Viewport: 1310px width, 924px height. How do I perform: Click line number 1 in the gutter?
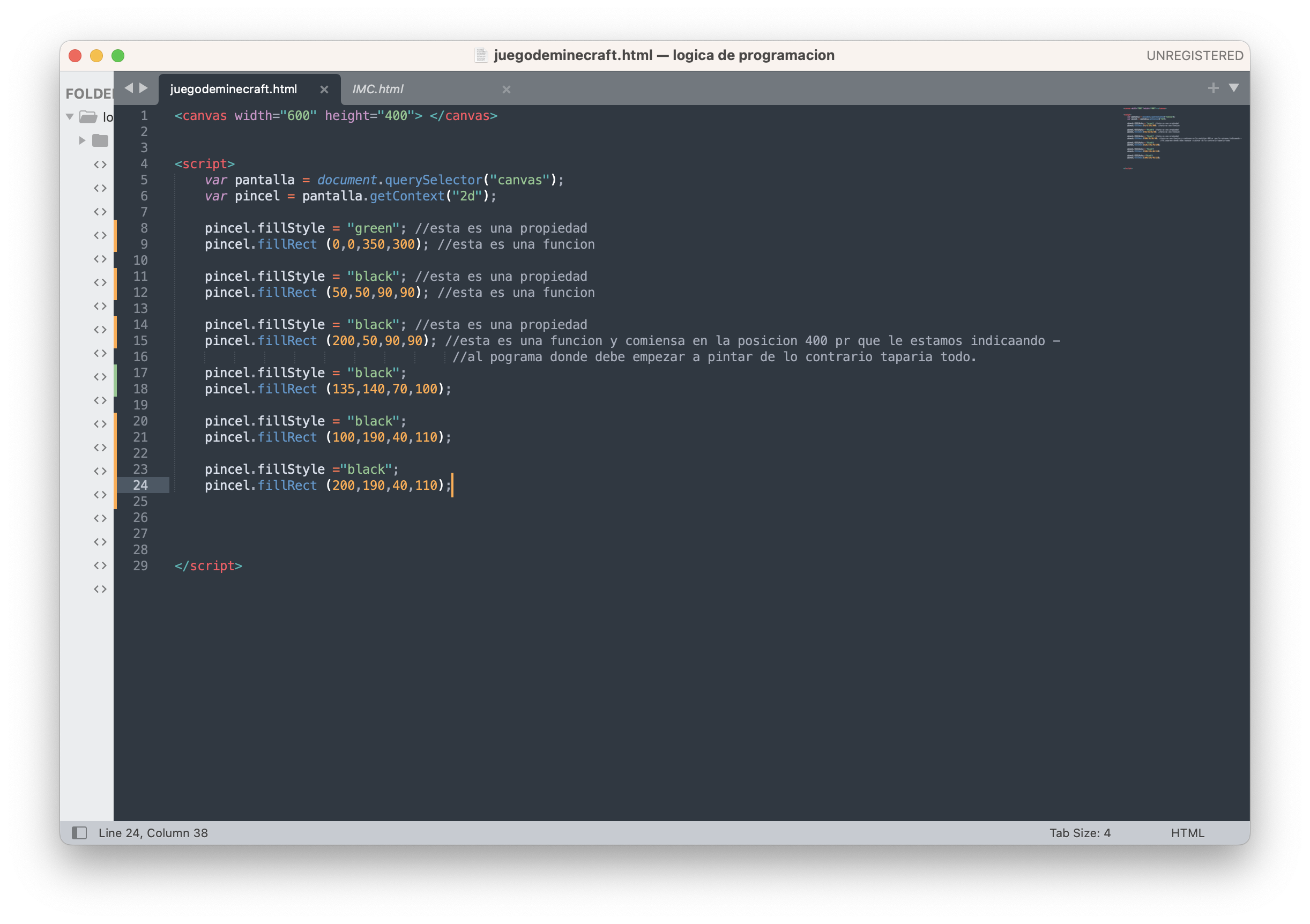click(x=144, y=116)
